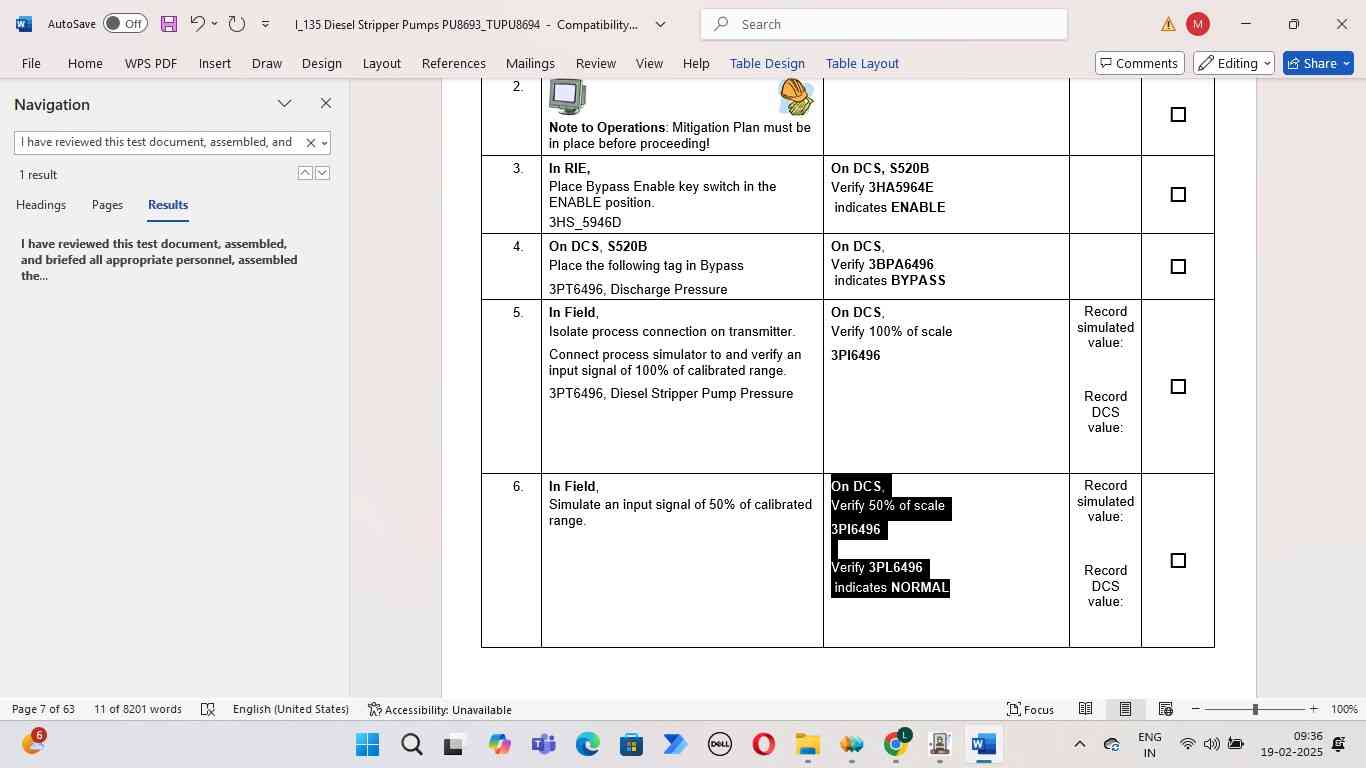The width and height of the screenshot is (1366, 768).
Task: Click the zoom in plus button
Action: click(1314, 709)
